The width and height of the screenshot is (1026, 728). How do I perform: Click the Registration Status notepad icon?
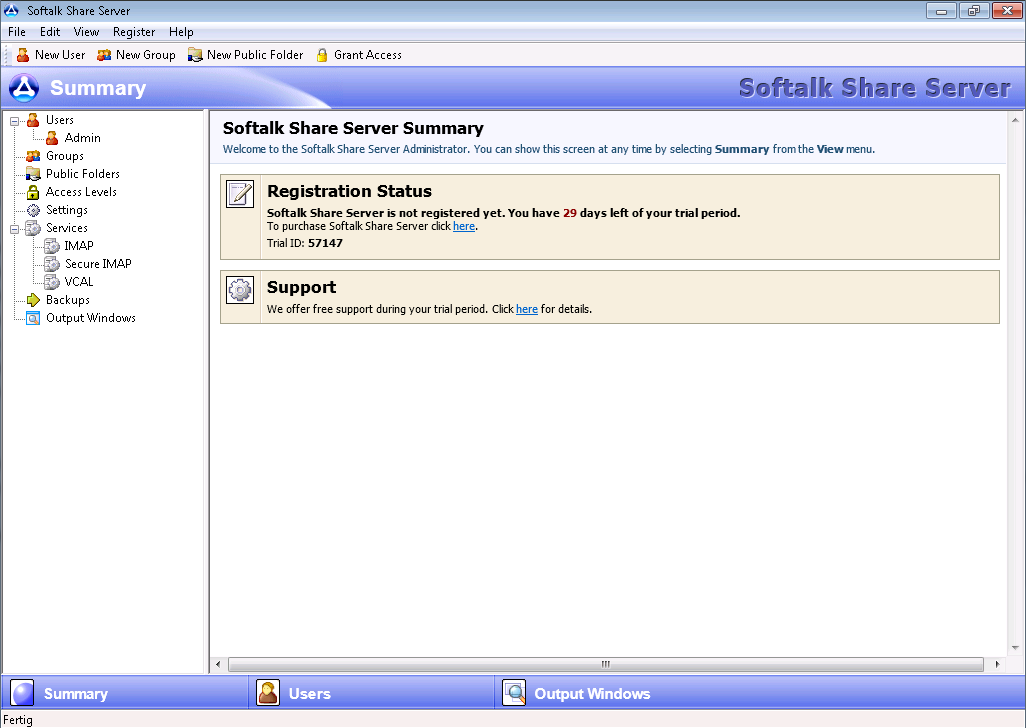tap(240, 194)
